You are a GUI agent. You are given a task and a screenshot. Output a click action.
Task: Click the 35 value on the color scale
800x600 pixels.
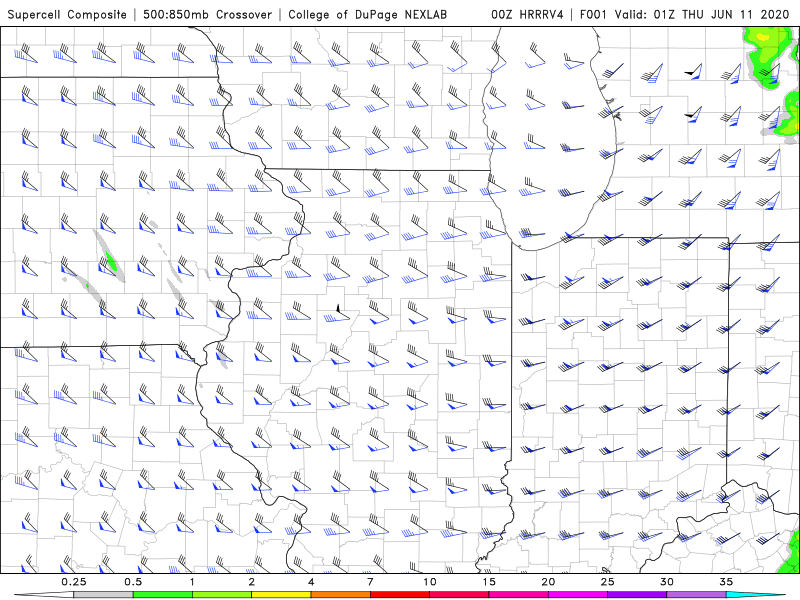726,582
